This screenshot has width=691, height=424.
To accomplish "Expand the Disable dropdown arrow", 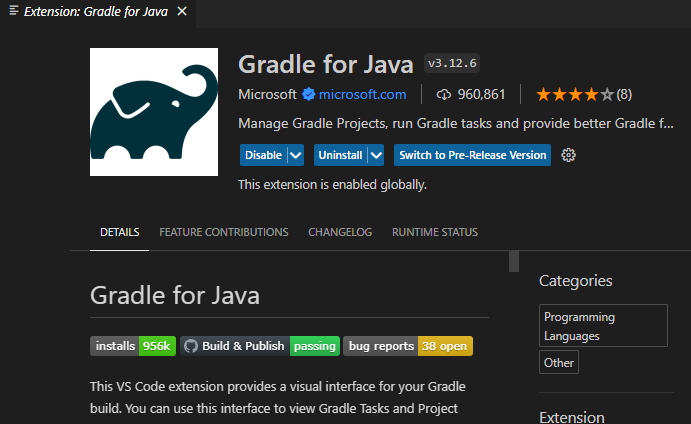I will [296, 155].
